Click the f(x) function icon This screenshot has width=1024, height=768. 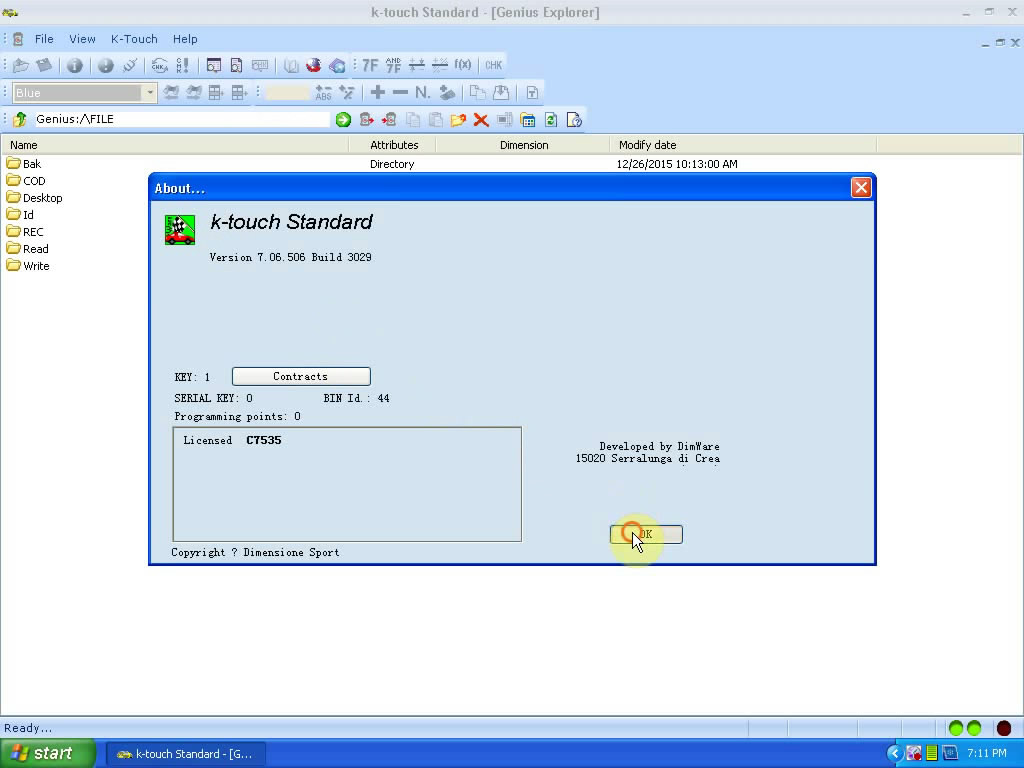click(x=462, y=65)
